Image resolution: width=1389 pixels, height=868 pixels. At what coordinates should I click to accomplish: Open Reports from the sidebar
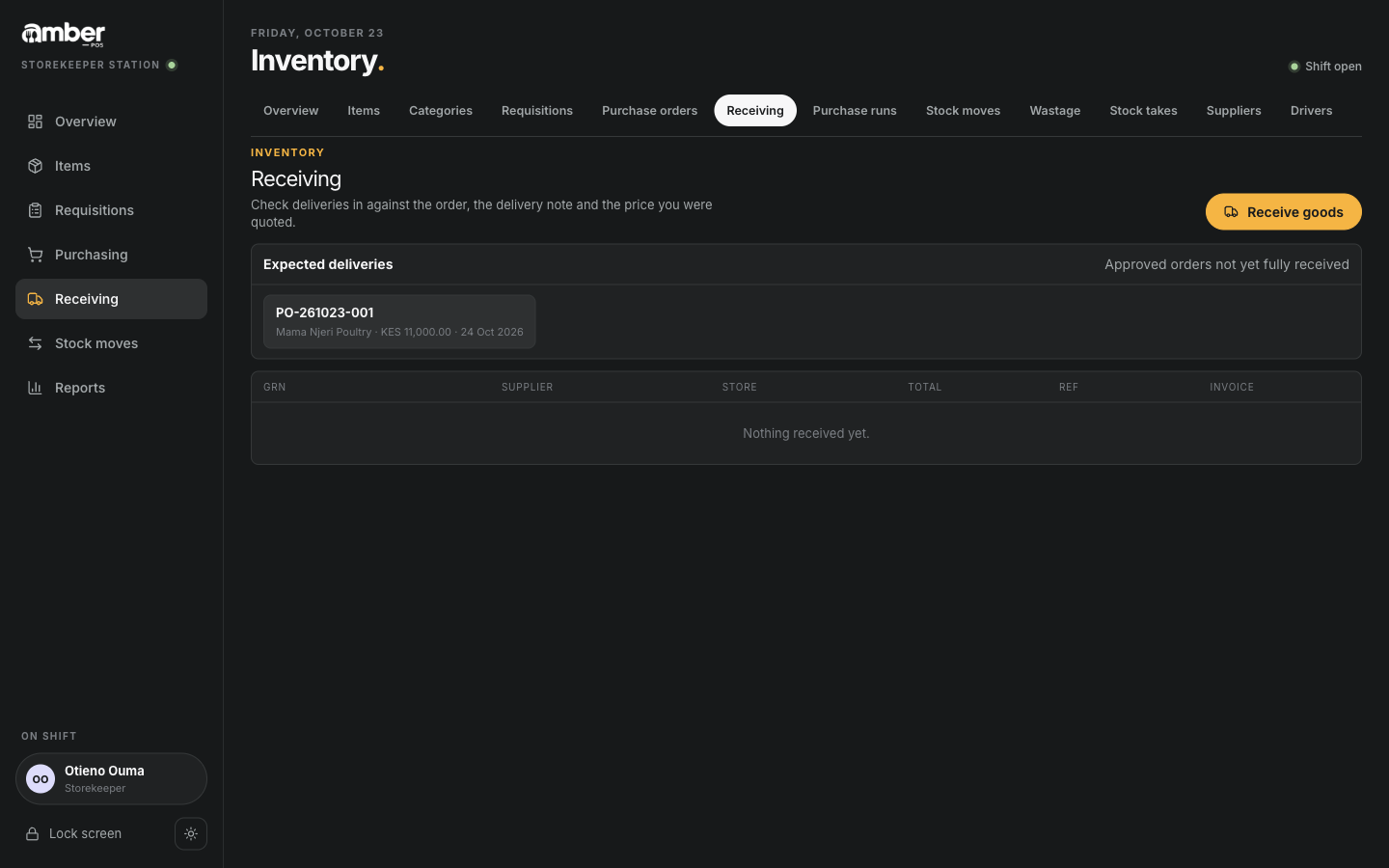pos(111,388)
